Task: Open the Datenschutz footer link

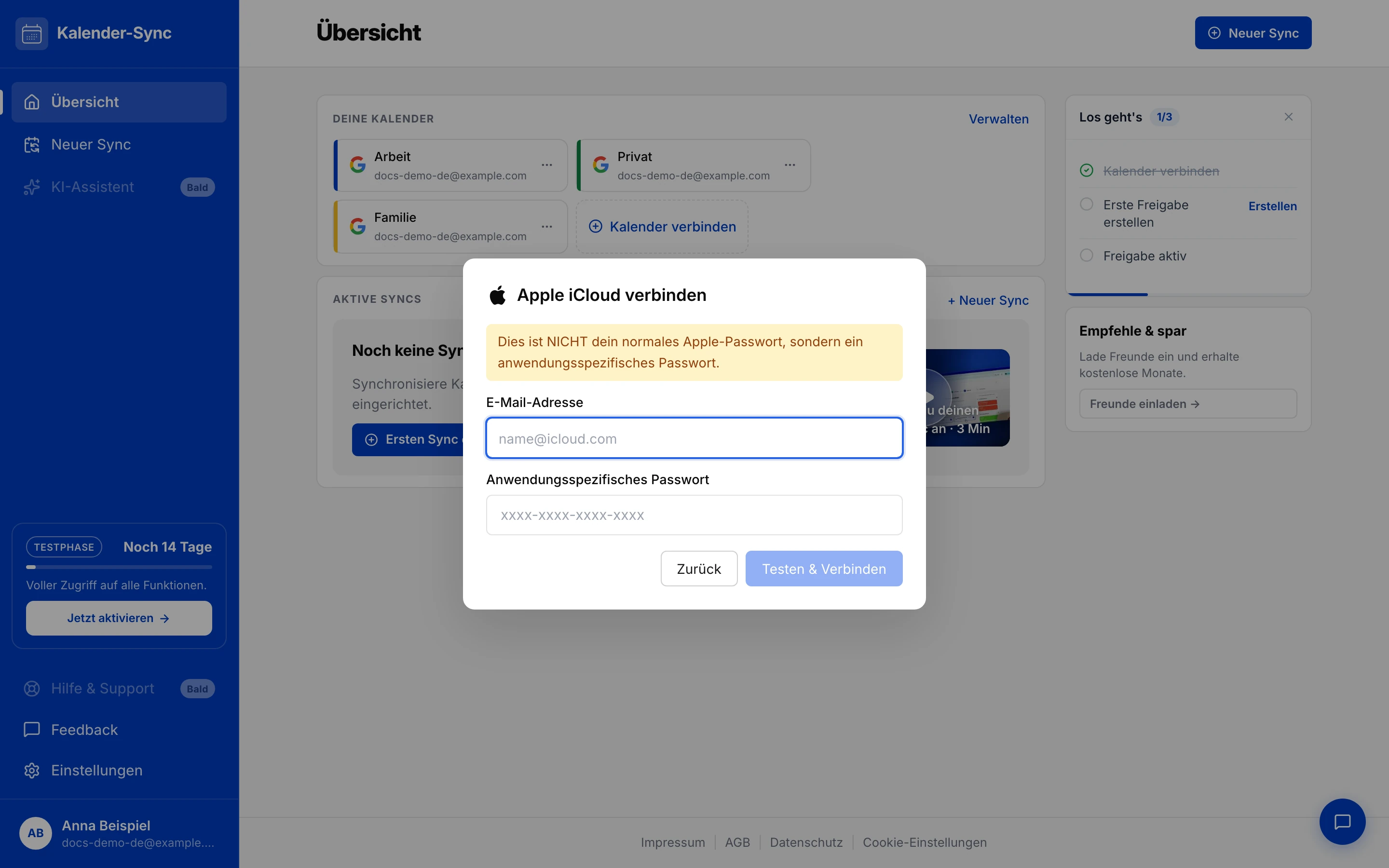Action: 806,842
